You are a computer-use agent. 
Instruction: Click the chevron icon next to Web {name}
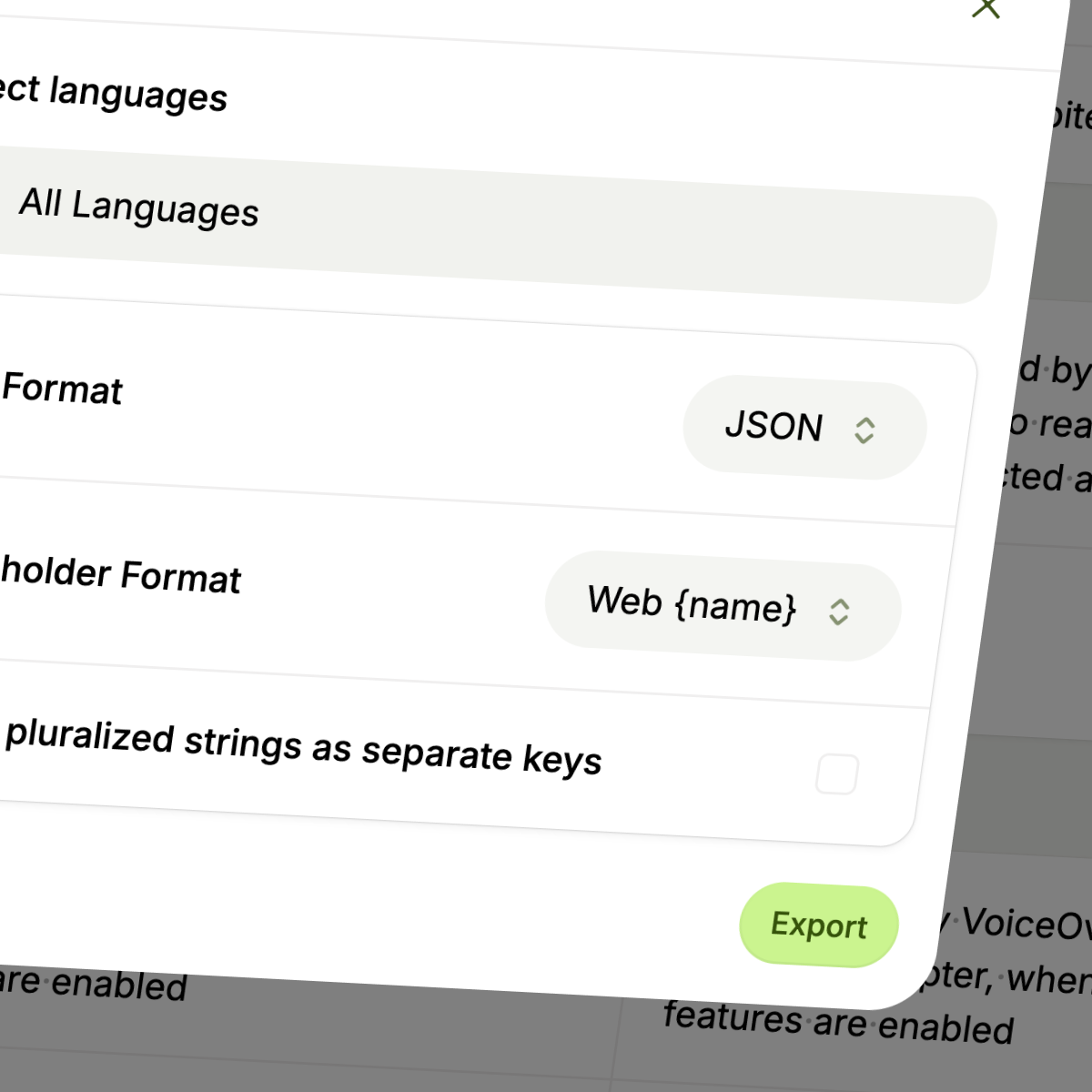point(839,612)
